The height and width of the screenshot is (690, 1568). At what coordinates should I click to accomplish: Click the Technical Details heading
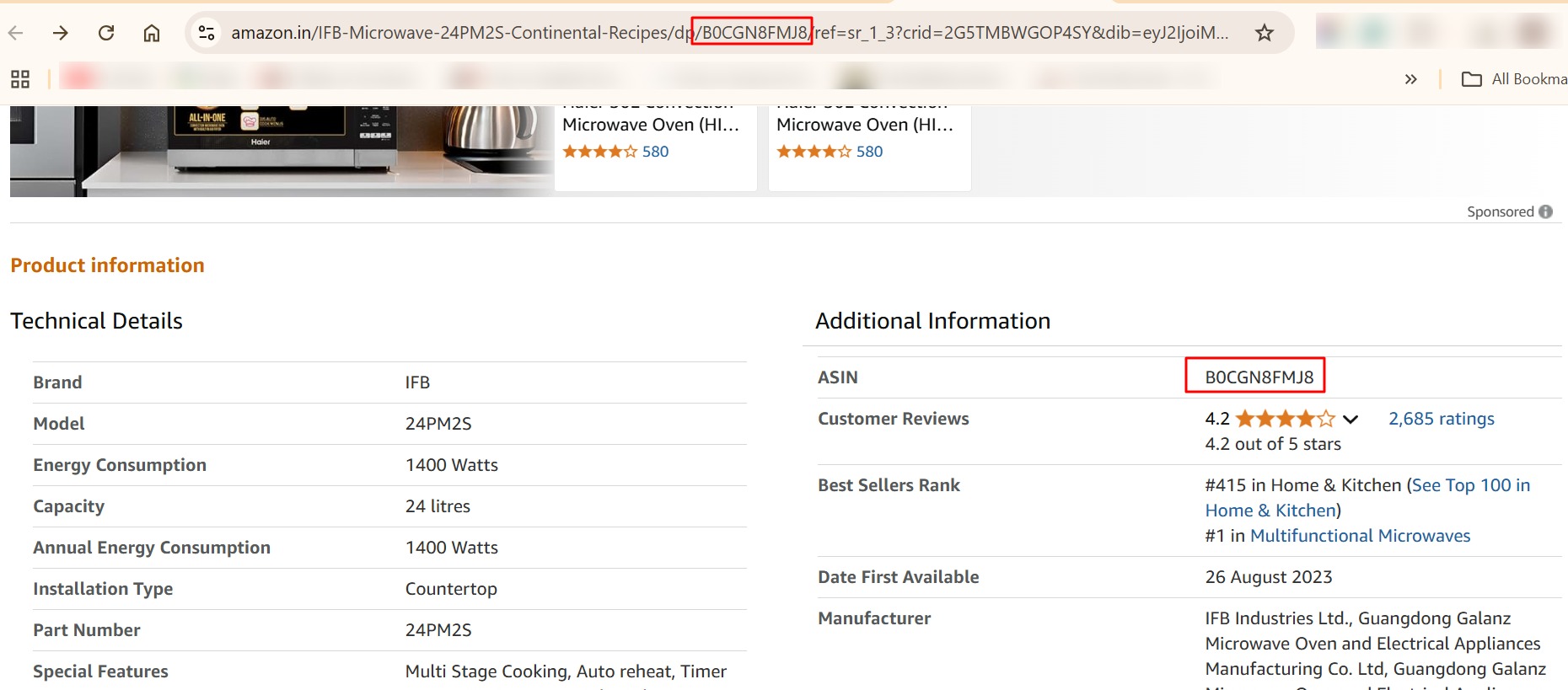[96, 321]
